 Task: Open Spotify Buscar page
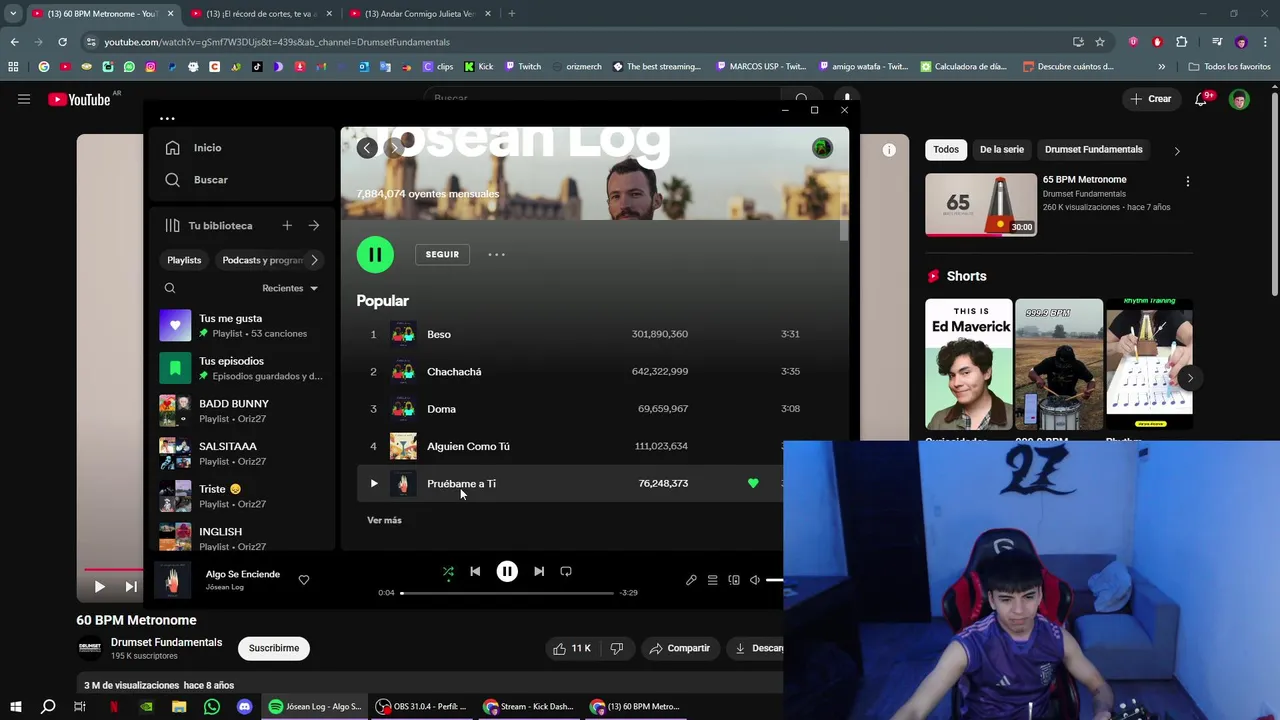tap(197, 180)
